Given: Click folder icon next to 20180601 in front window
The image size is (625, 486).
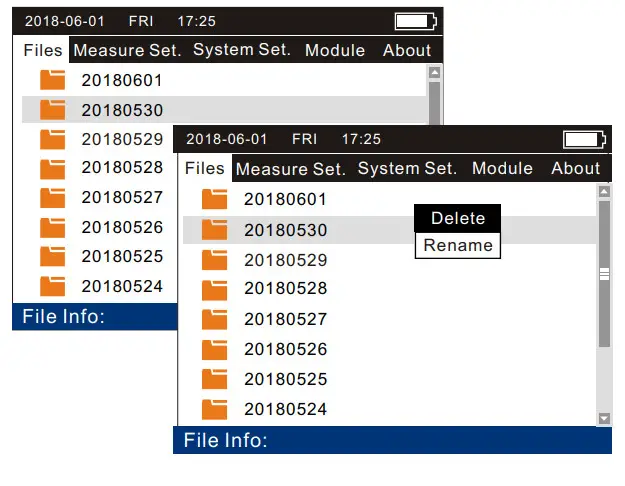Looking at the screenshot, I should coord(214,199).
